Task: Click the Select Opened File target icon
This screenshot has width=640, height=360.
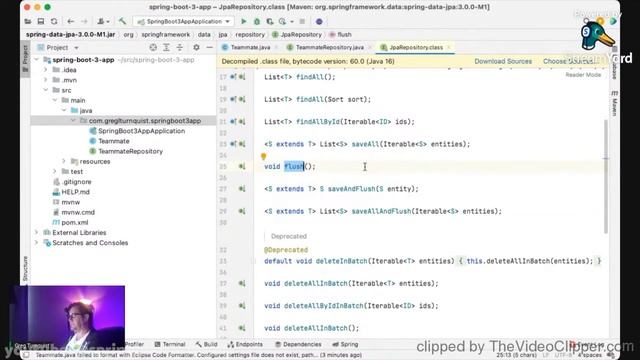Action: pos(153,48)
